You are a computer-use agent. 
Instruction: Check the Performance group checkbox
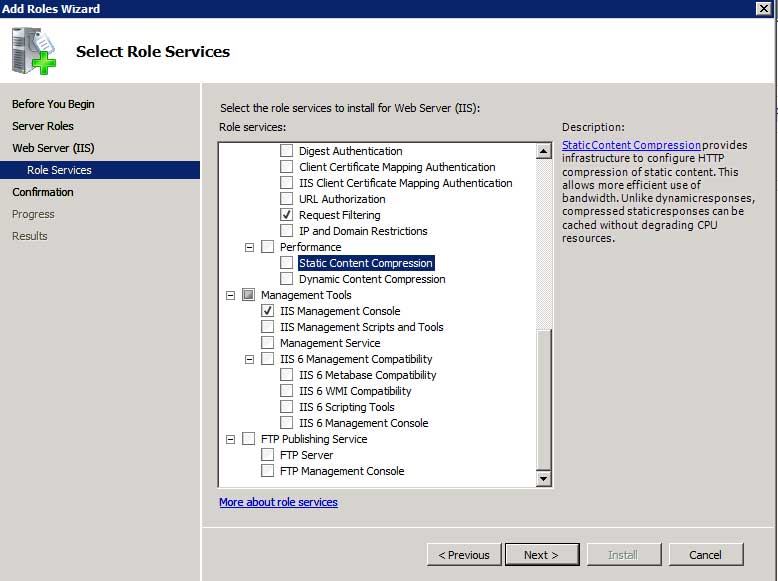tap(267, 247)
